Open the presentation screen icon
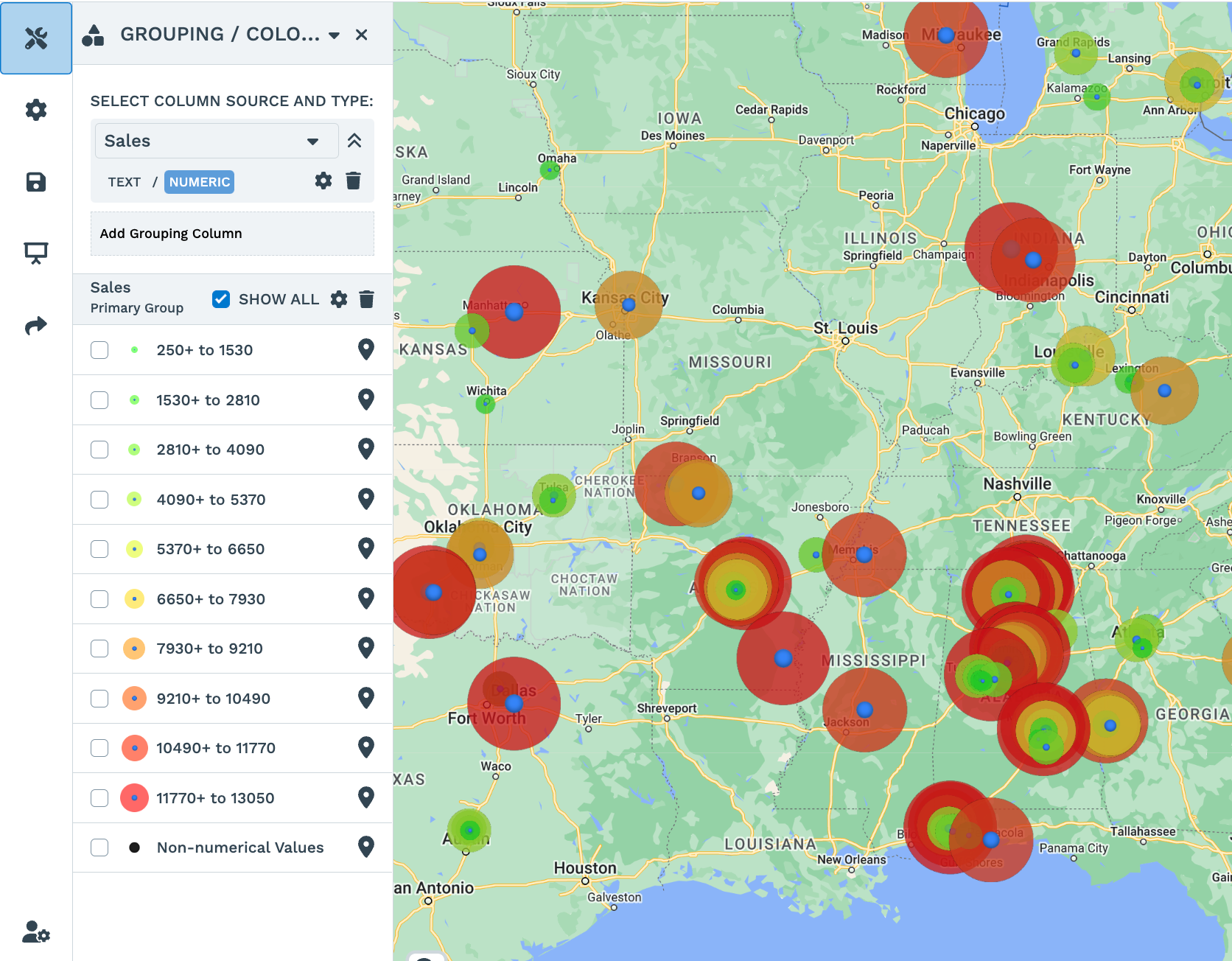This screenshot has width=1232, height=961. pos(35,253)
